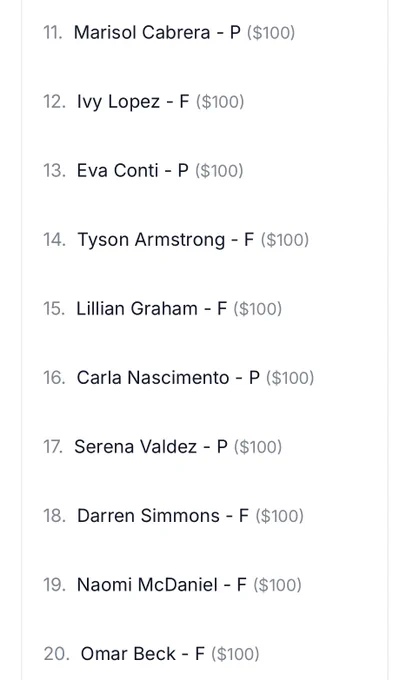Click the ($100) amount next to Ivy Lopez
413x680 pixels.
coord(220,101)
